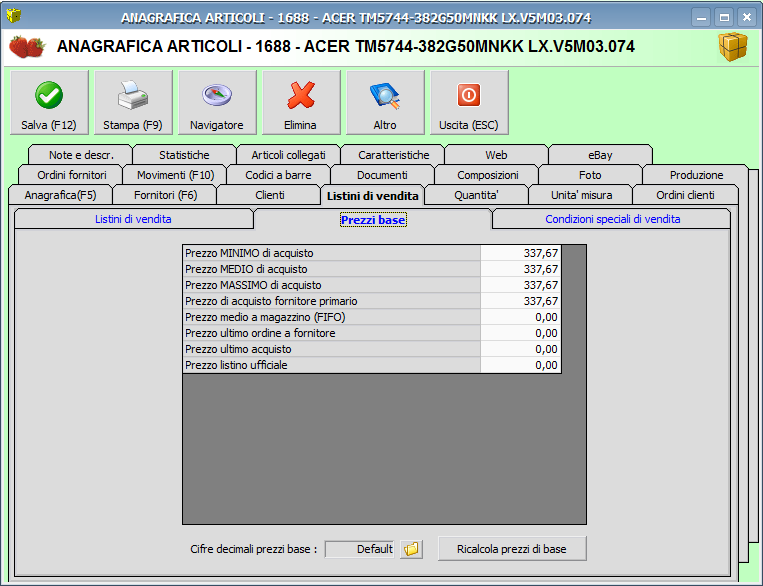The image size is (763, 586).
Task: Switch to the Clienti tab
Action: (269, 195)
